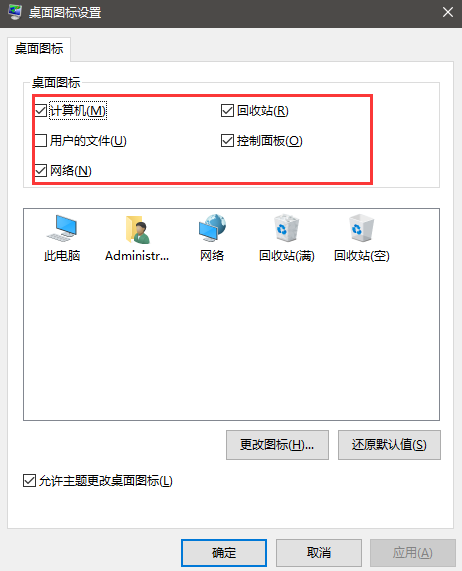Viewport: 462px width, 571px height.
Task: Enable the 用户的文件(U) checkbox
Action: [41, 140]
